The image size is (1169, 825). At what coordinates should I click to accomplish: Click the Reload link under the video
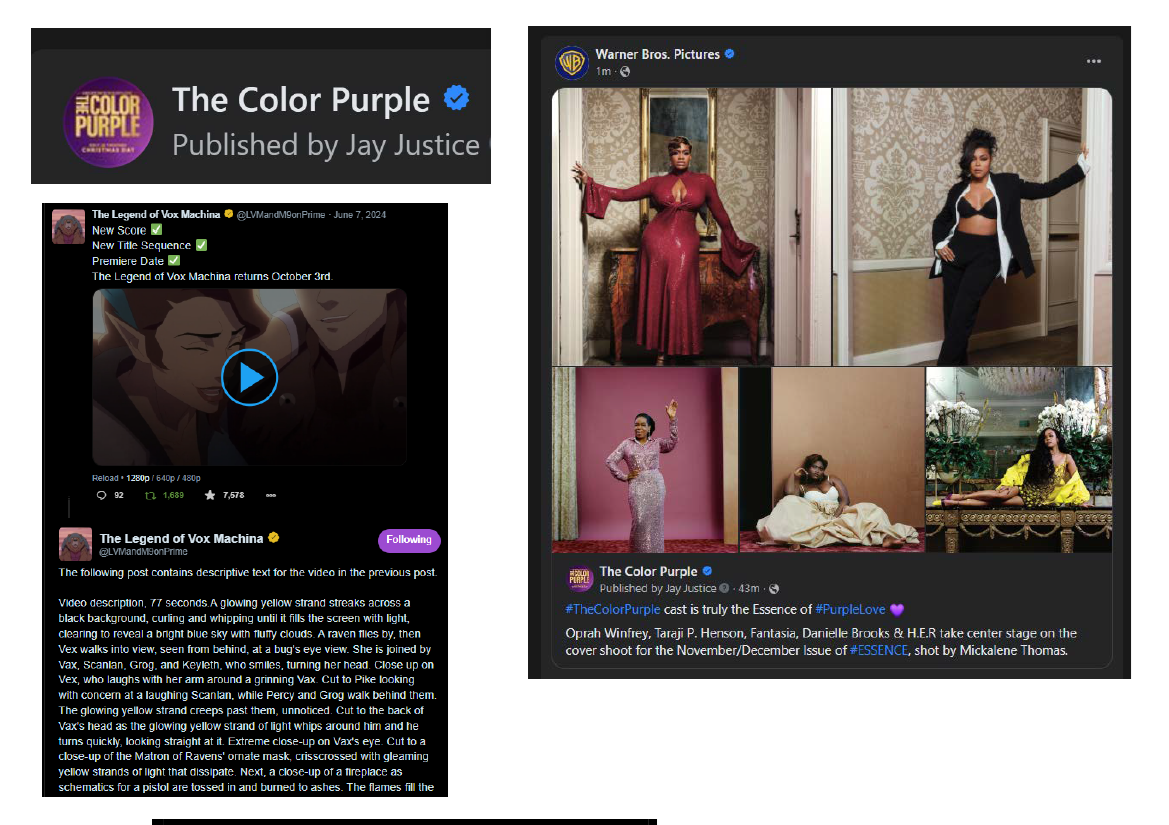point(105,478)
